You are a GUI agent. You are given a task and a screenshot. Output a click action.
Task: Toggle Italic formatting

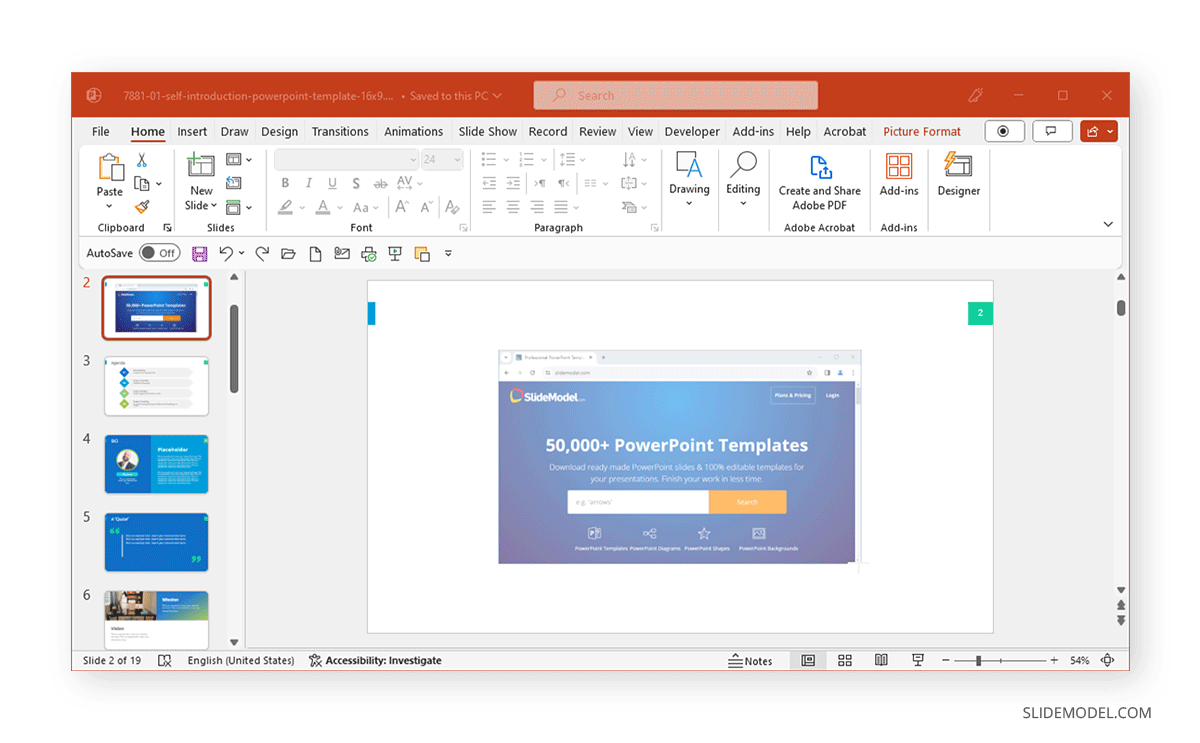(x=308, y=183)
